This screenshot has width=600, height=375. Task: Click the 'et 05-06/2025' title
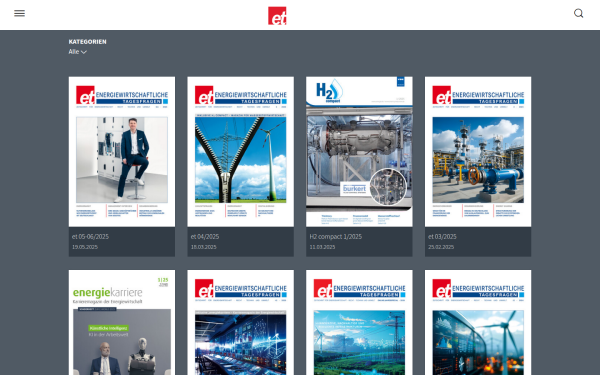[x=90, y=236]
